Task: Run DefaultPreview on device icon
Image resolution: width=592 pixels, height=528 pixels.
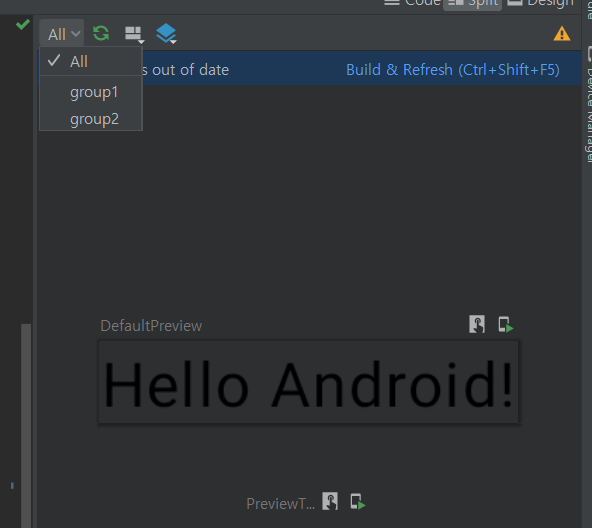Action: [506, 324]
